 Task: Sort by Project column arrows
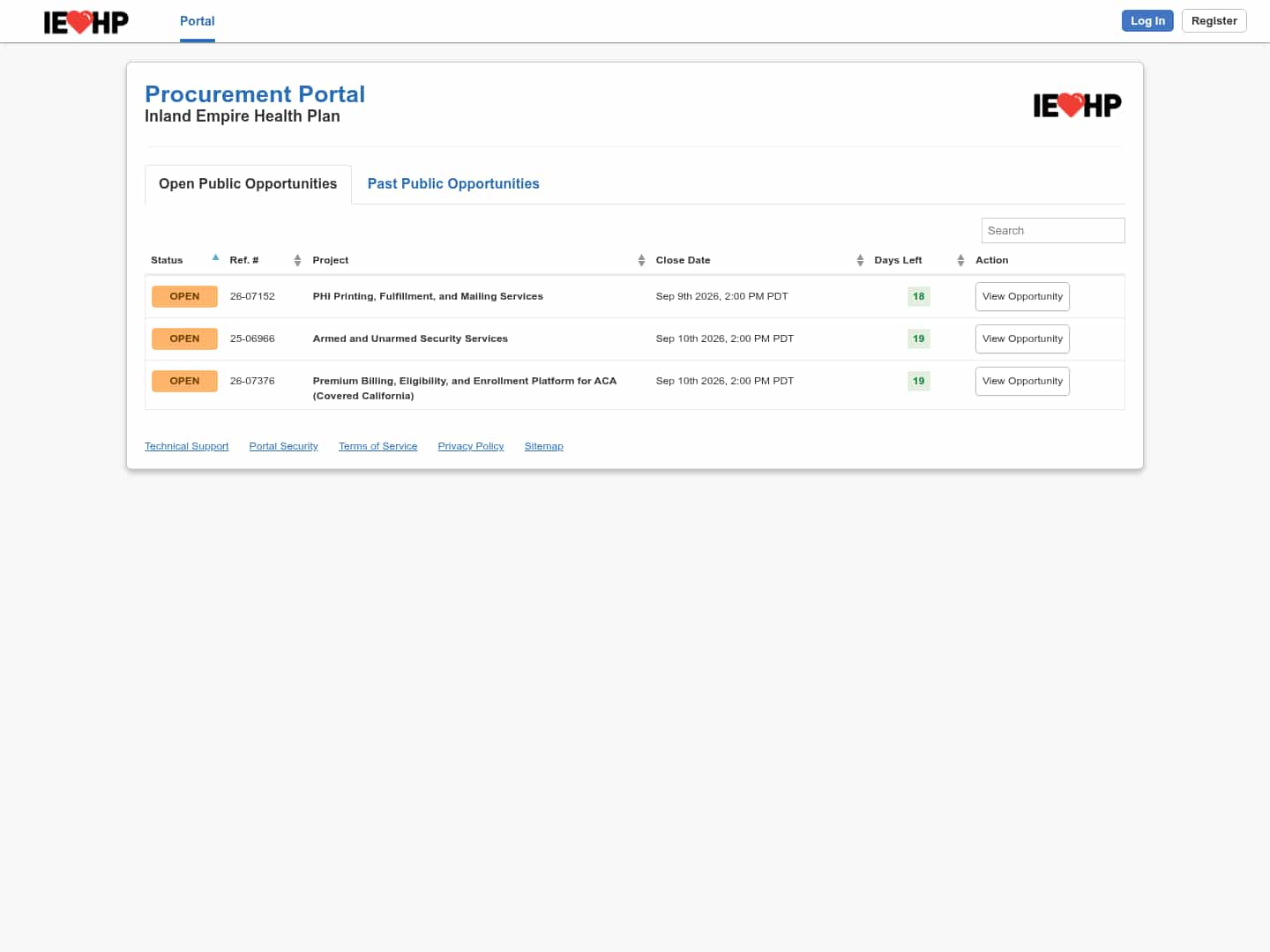coord(641,260)
